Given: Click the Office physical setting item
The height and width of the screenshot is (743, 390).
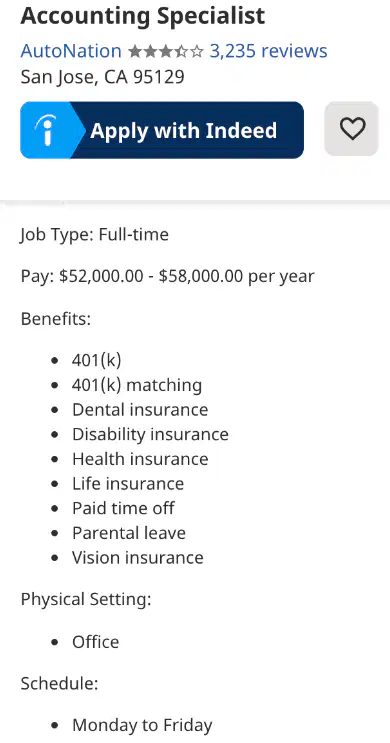Looking at the screenshot, I should pyautogui.click(x=96, y=642).
